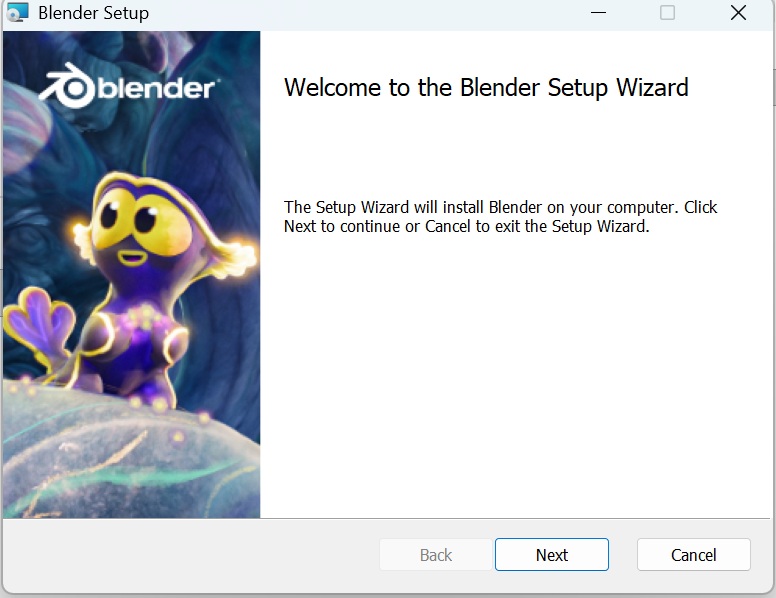Viewport: 776px width, 598px height.
Task: Click the Next button to continue
Action: coord(551,554)
